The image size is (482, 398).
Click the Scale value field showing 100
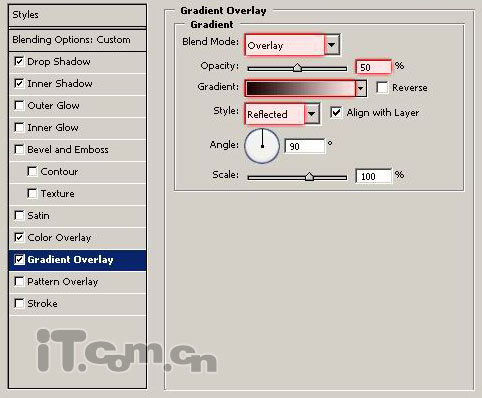[x=374, y=176]
